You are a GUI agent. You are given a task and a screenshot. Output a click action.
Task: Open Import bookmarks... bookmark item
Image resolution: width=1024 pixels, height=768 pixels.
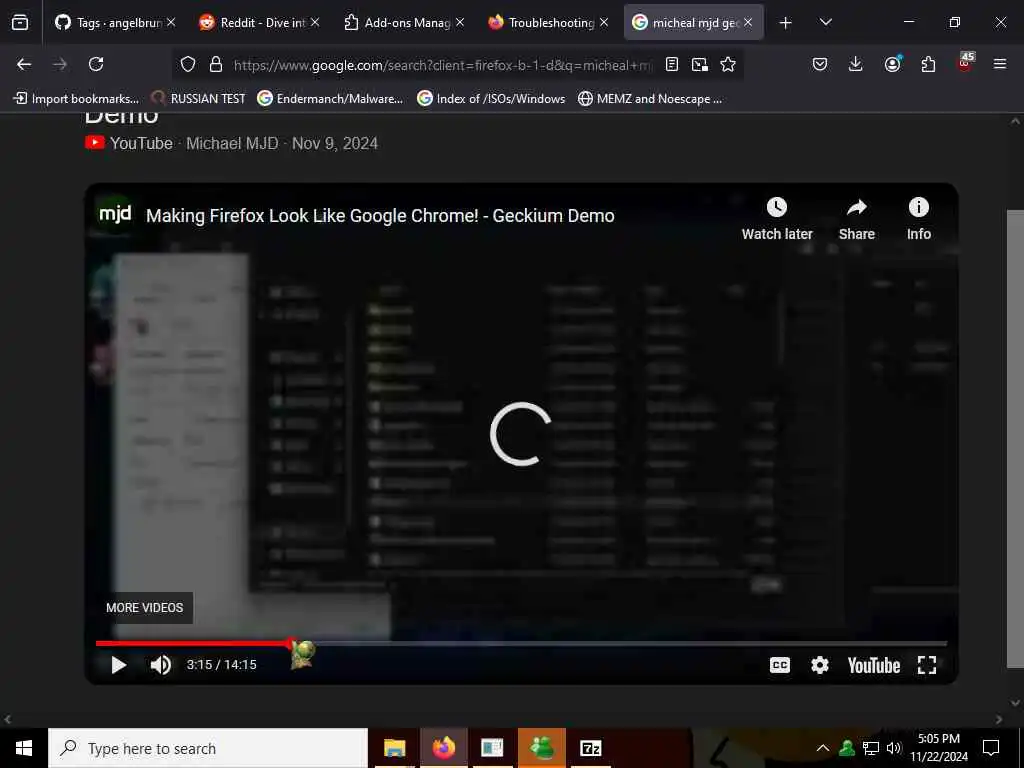coord(76,99)
